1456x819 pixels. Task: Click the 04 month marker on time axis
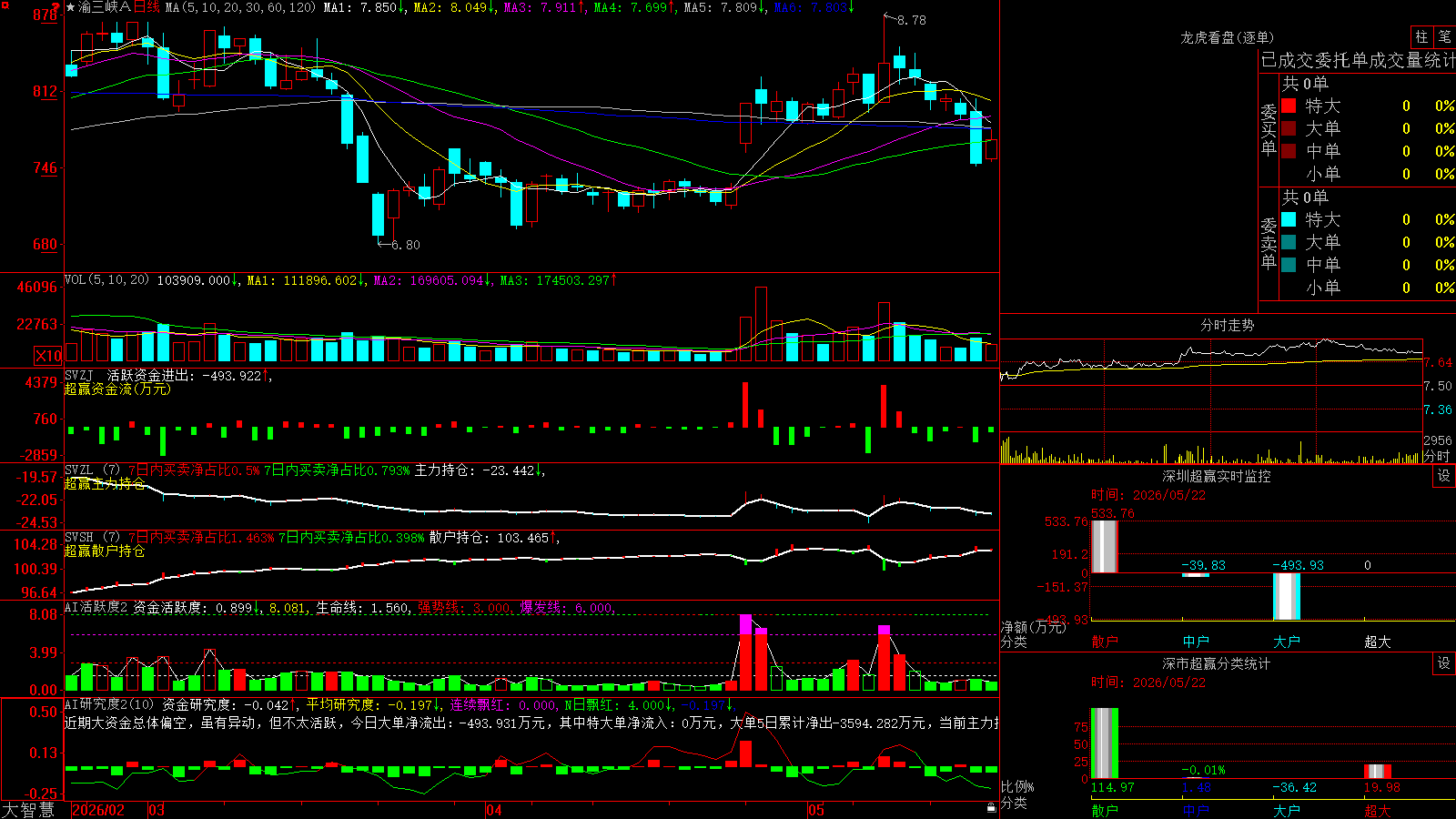tap(494, 810)
